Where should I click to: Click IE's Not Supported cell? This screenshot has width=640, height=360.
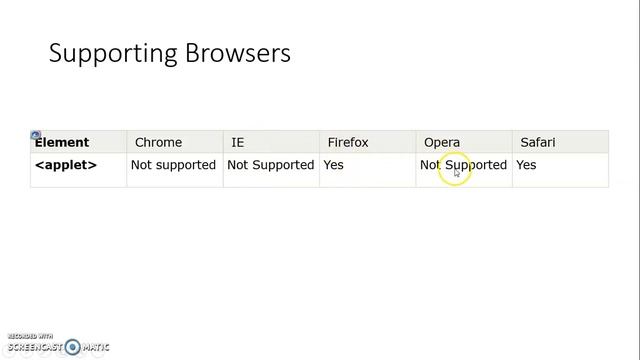[x=271, y=170]
